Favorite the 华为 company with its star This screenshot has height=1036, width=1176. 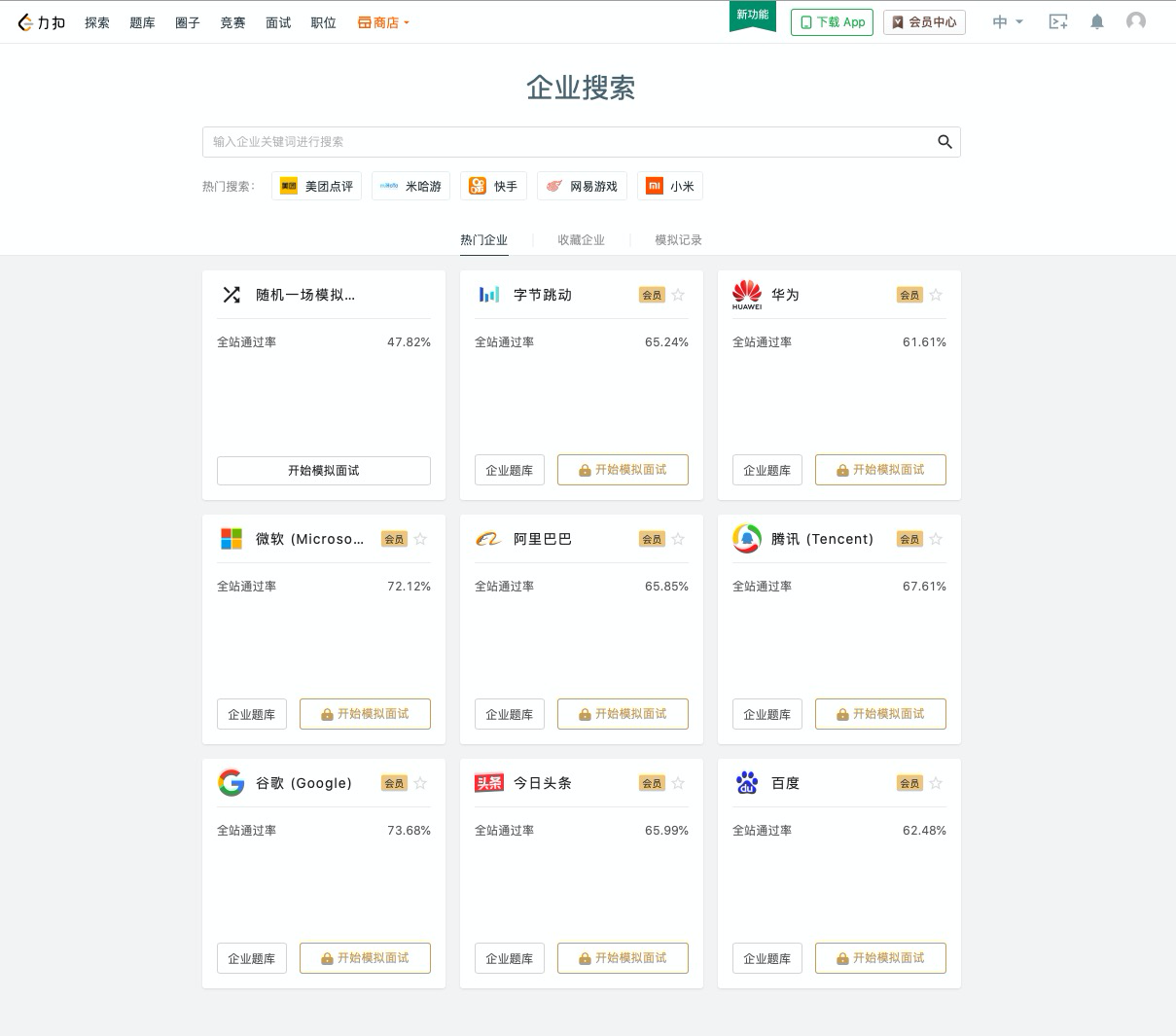click(935, 294)
